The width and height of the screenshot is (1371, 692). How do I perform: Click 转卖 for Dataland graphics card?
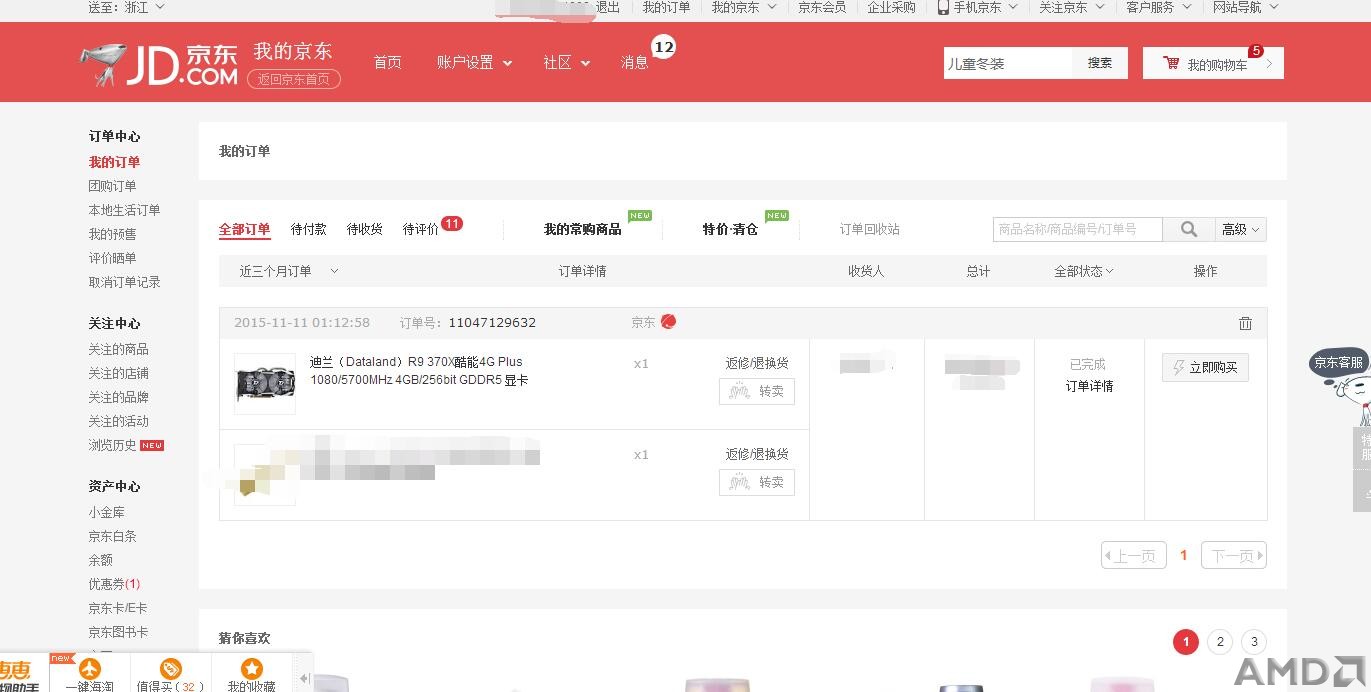pos(757,391)
